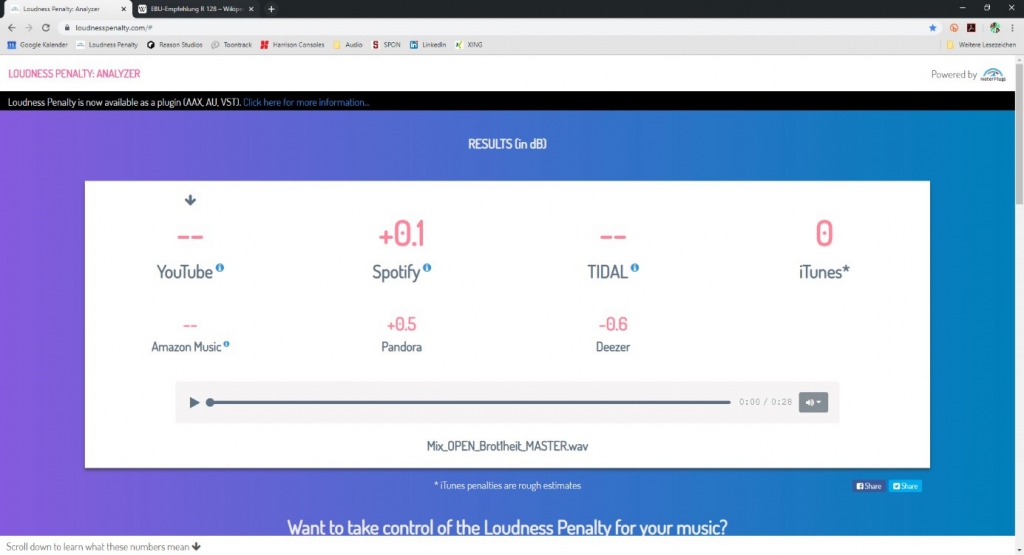Expand the Weitere Lesezeichen folder
1024x555 pixels.
coord(981,45)
